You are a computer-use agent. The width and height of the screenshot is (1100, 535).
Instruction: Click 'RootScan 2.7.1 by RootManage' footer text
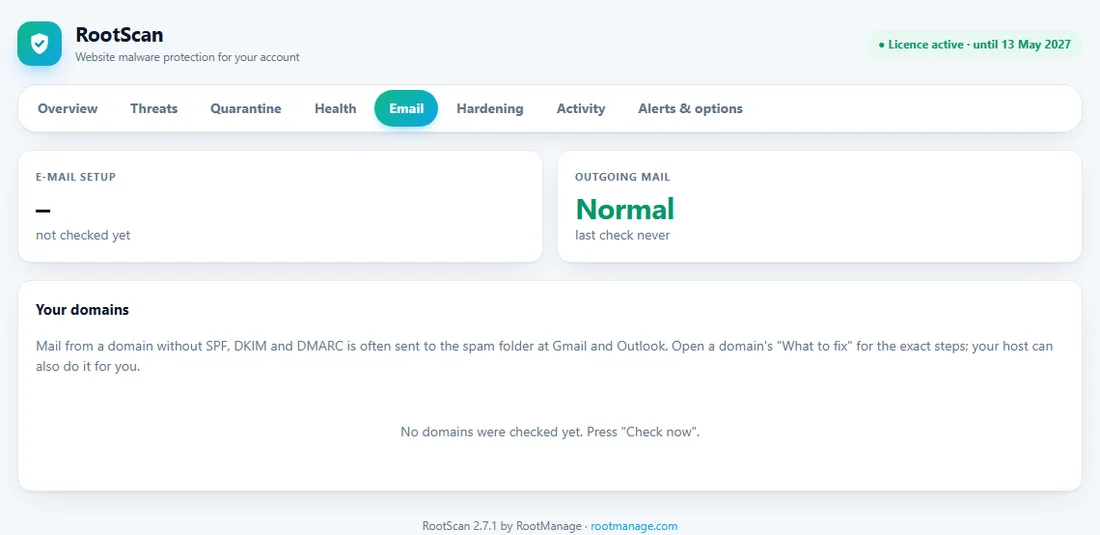[502, 526]
